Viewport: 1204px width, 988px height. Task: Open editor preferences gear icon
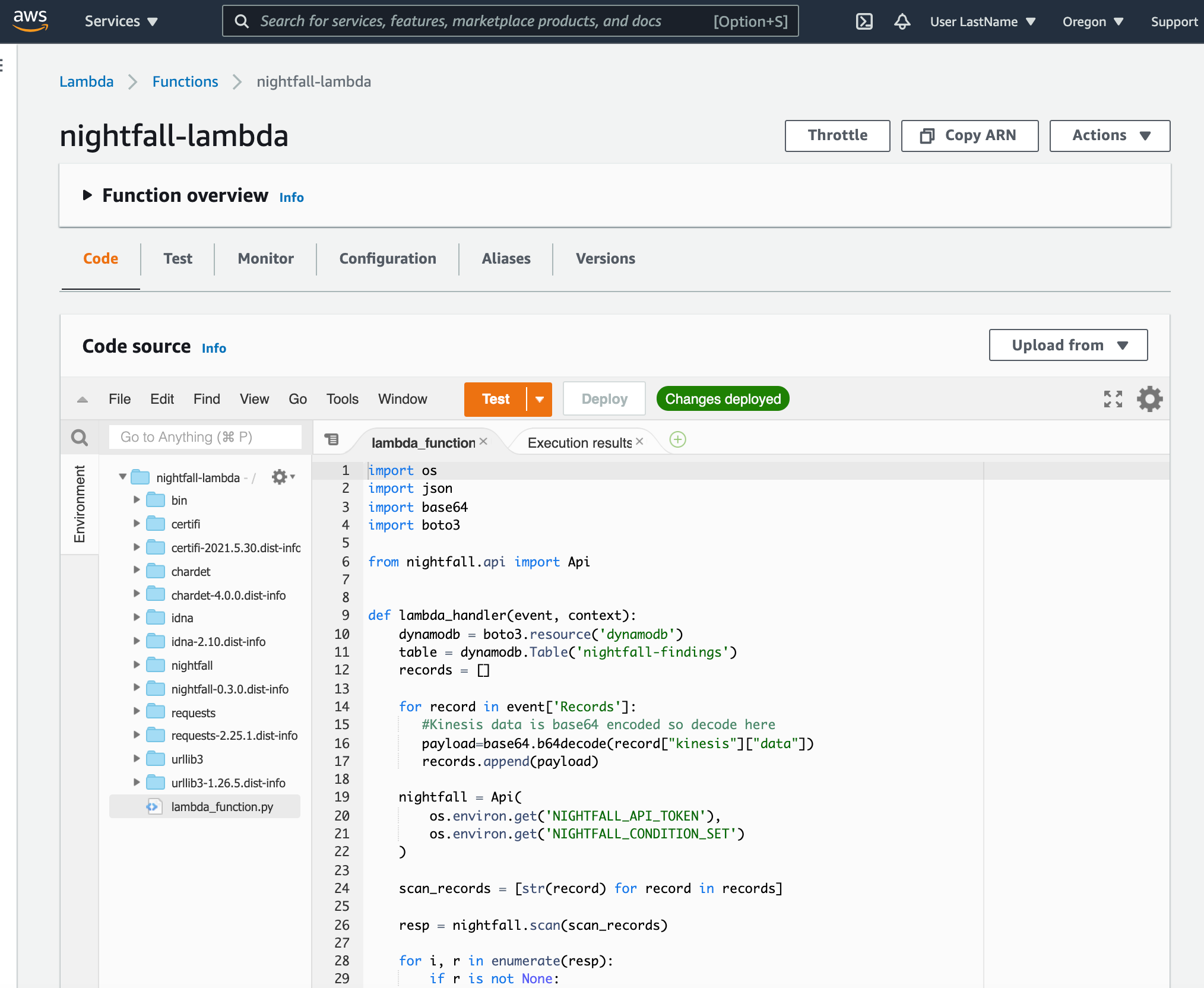(x=1149, y=399)
